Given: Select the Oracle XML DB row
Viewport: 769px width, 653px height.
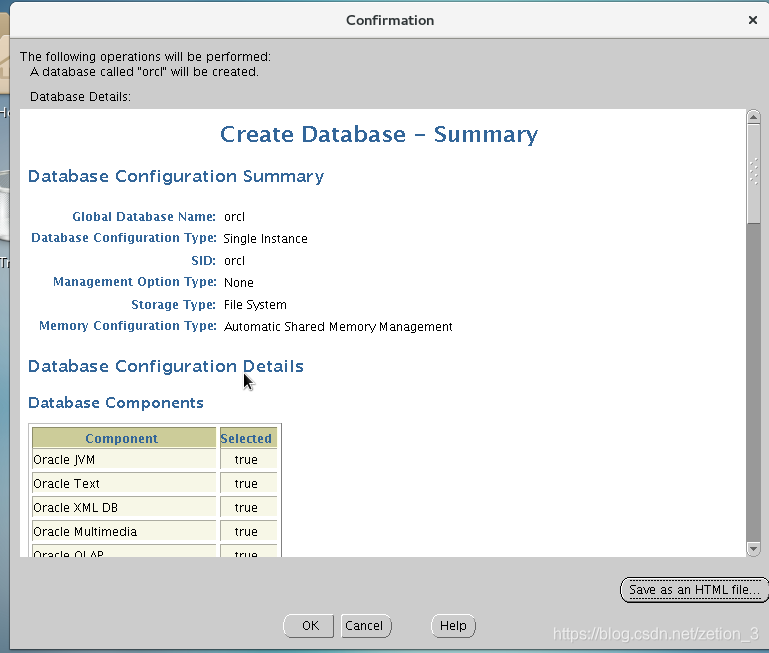Looking at the screenshot, I should (154, 508).
